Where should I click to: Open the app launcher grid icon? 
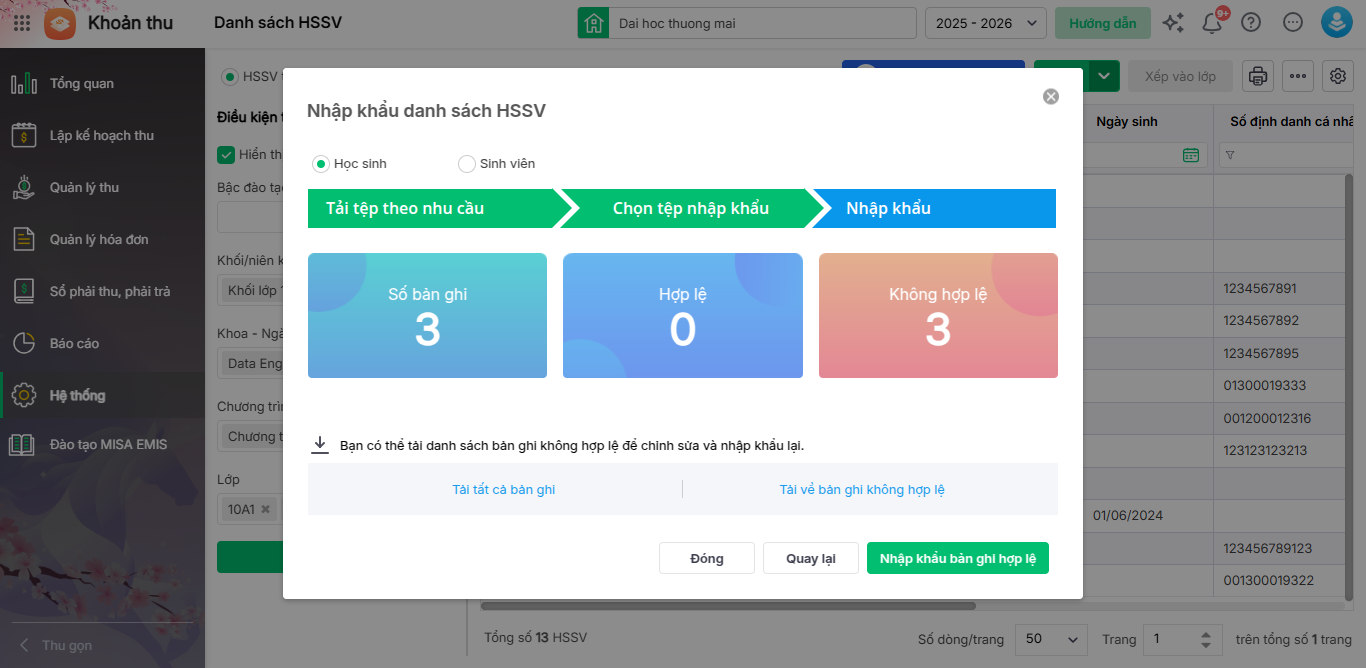(22, 23)
